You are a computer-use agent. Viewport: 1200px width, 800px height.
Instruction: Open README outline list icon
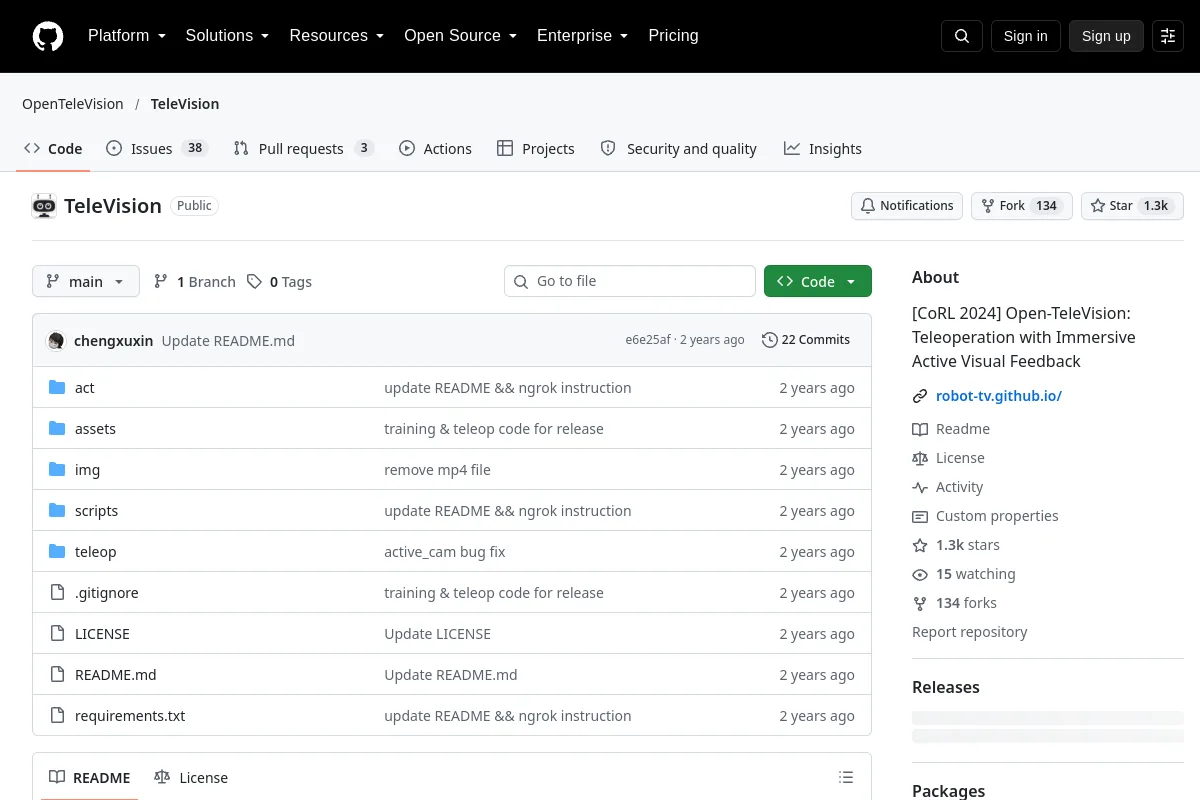846,777
